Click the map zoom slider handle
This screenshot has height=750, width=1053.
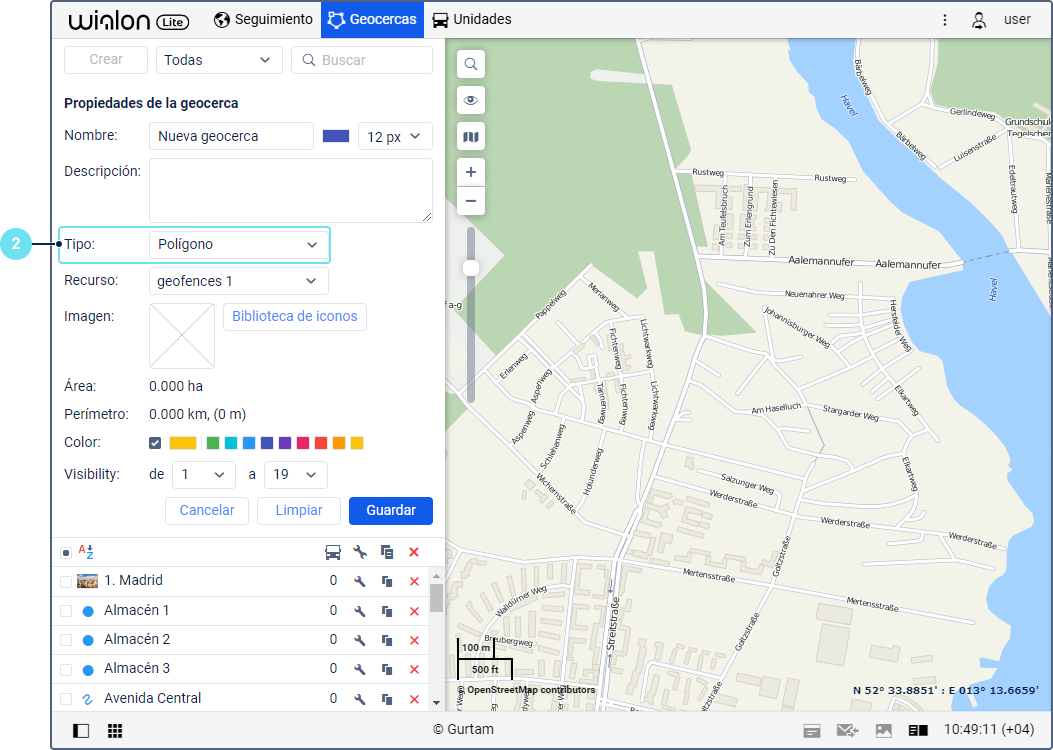(471, 268)
